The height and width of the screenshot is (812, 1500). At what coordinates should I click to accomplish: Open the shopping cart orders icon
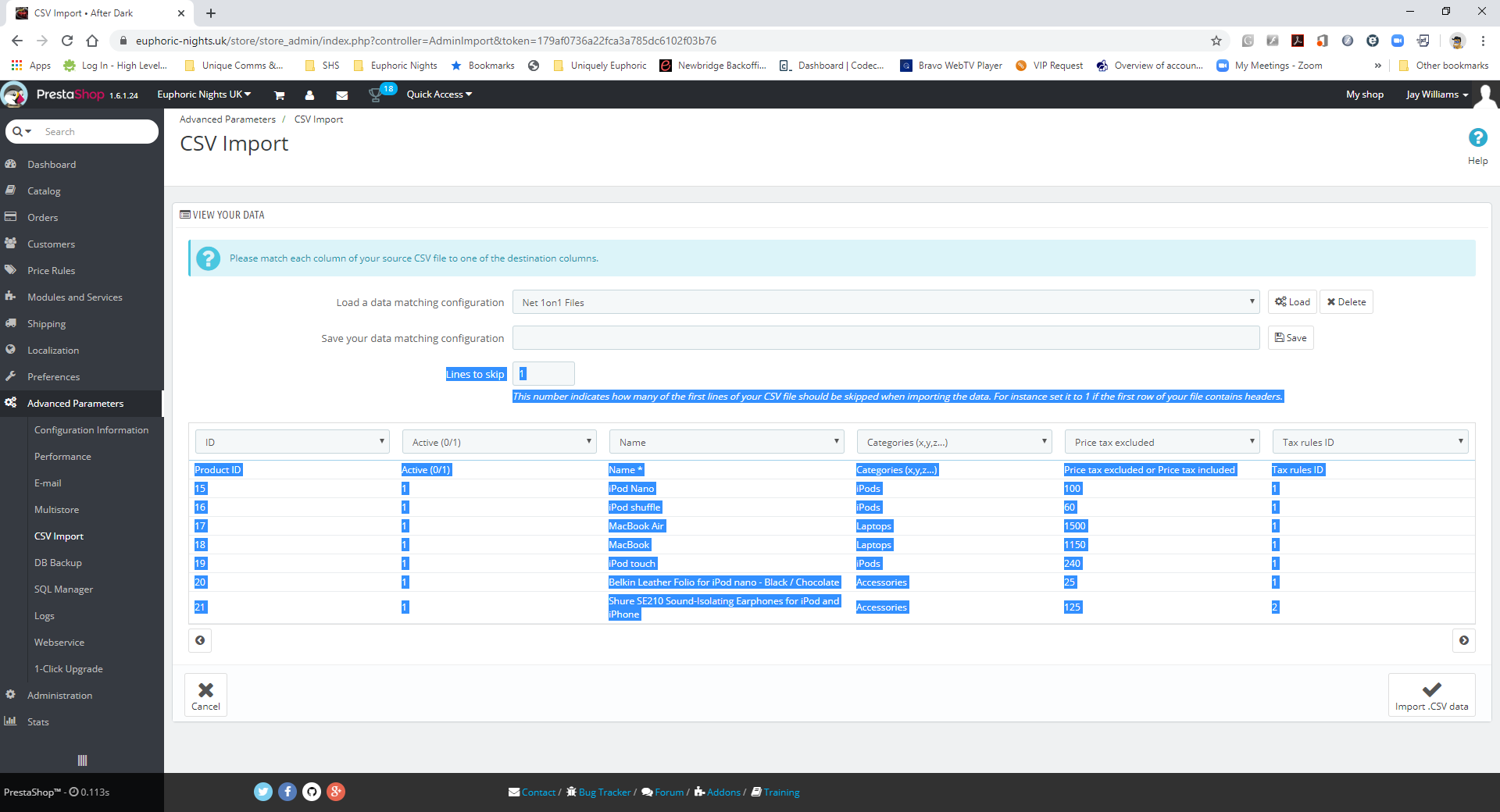coord(279,95)
